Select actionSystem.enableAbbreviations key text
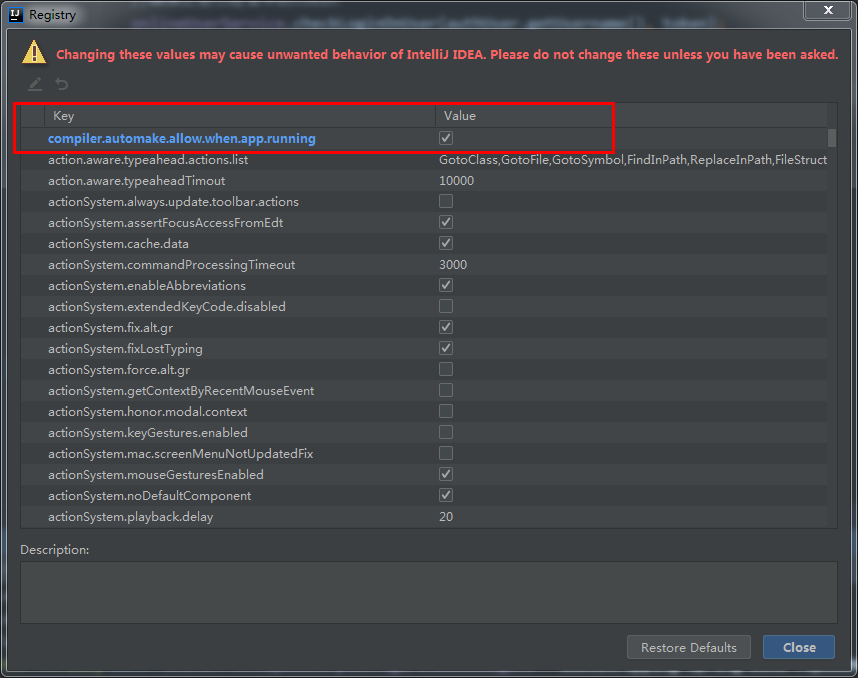Screen dimensions: 858x678 (x=147, y=286)
